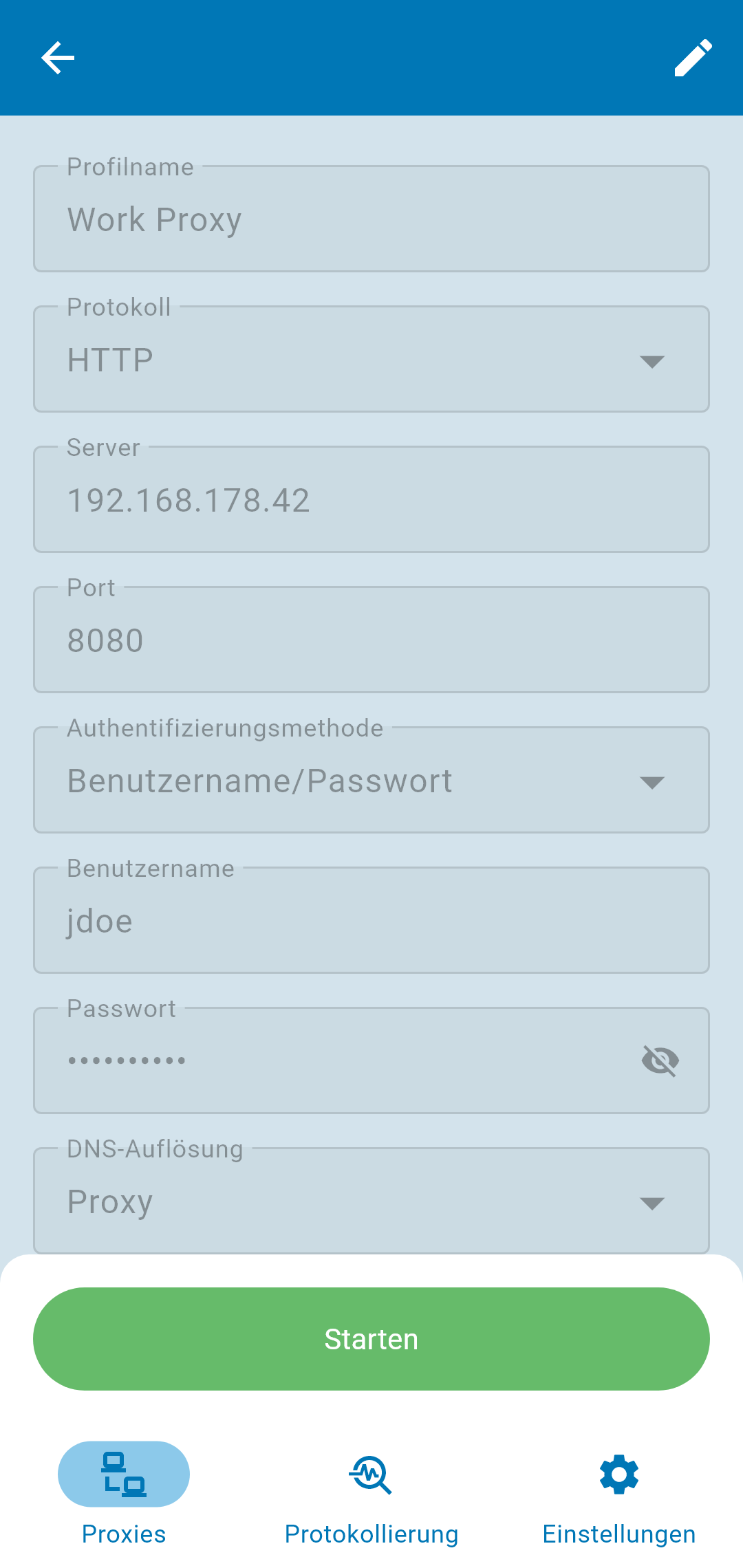Tap the Protokollierung magnifier icon
743x1568 pixels.
tap(371, 1474)
